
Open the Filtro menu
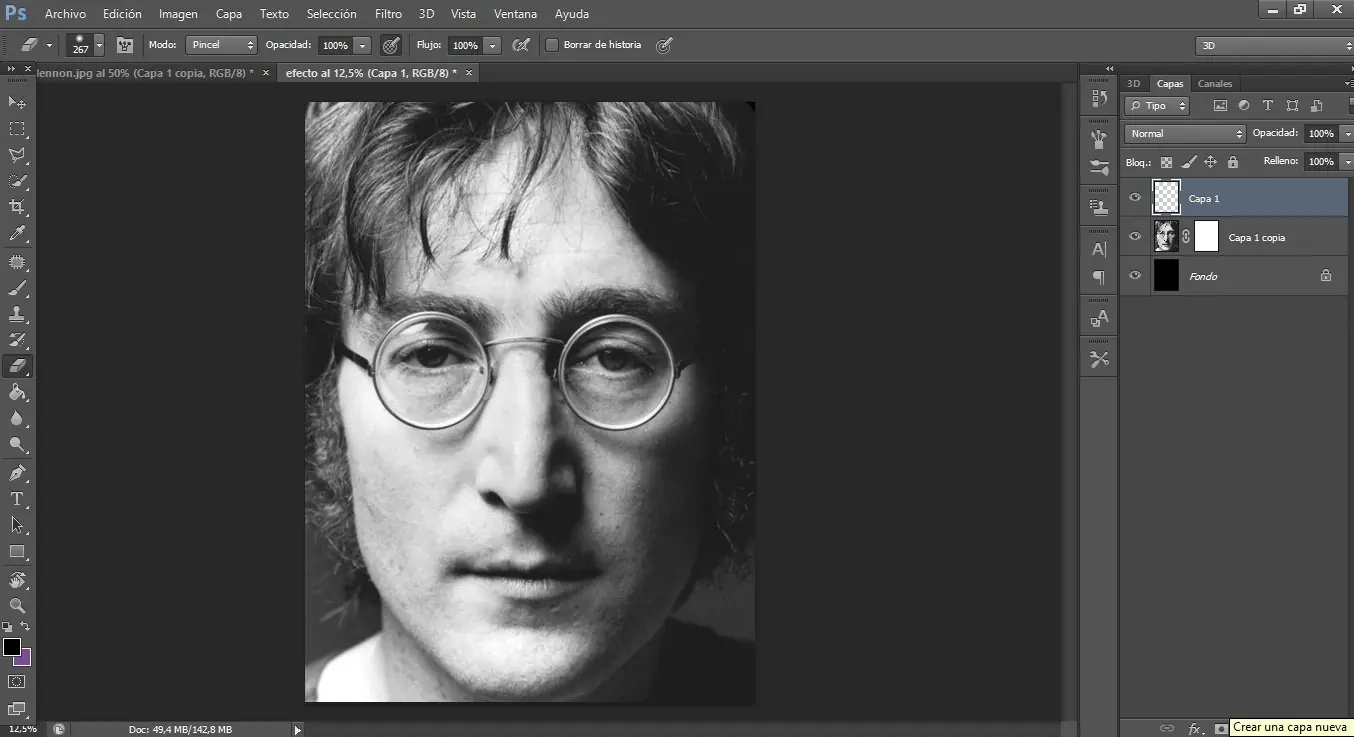pyautogui.click(x=388, y=13)
